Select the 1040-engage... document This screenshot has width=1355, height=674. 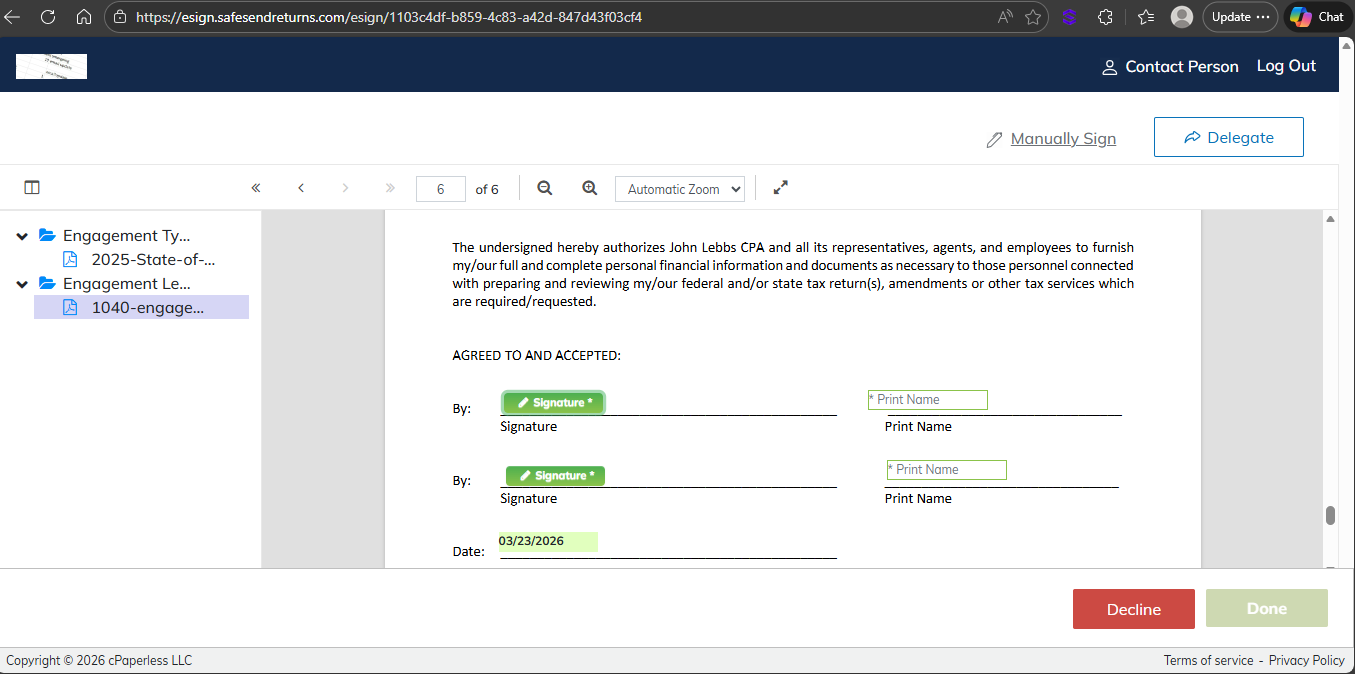147,308
